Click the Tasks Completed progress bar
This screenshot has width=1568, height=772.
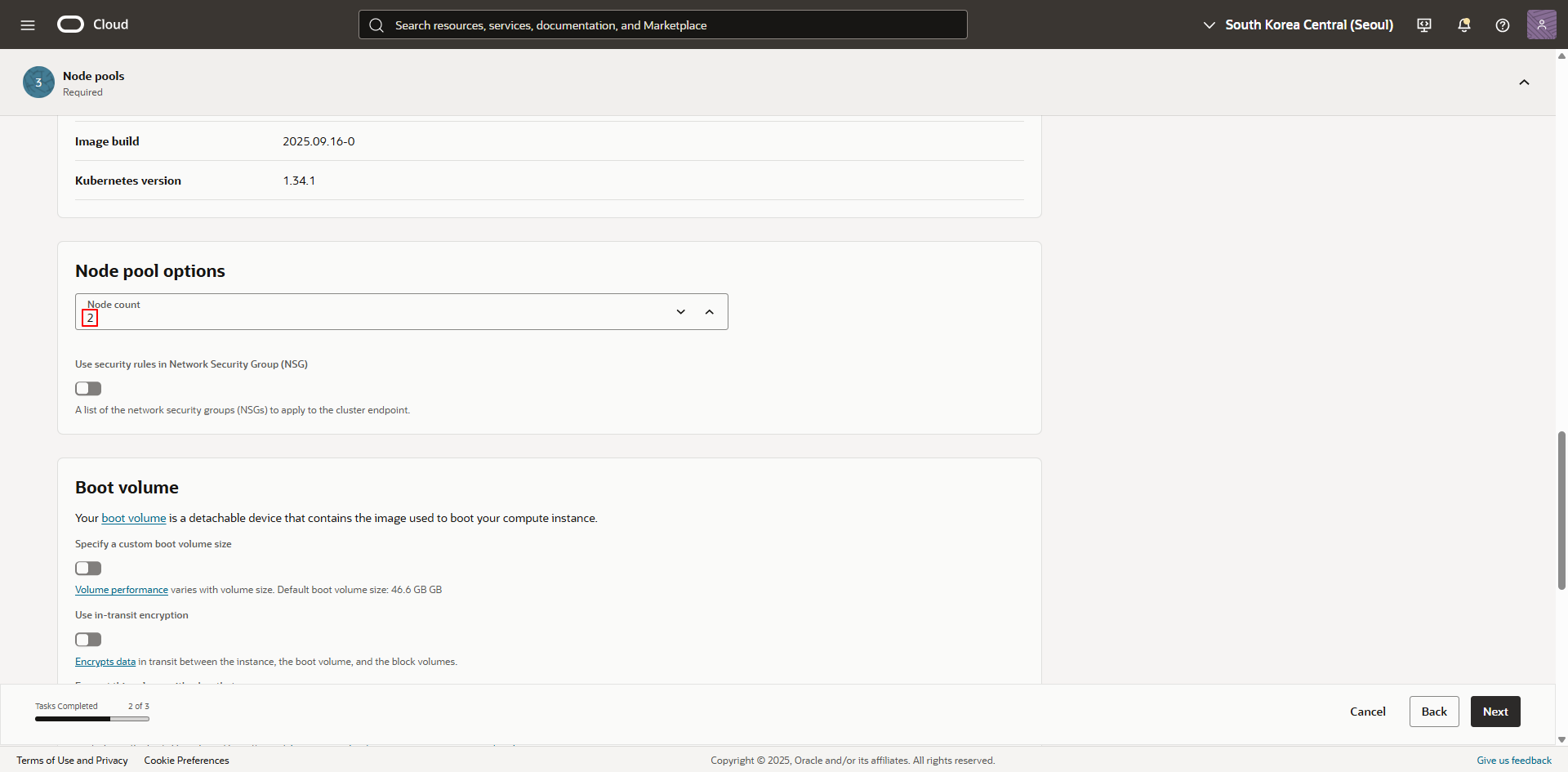tap(91, 719)
